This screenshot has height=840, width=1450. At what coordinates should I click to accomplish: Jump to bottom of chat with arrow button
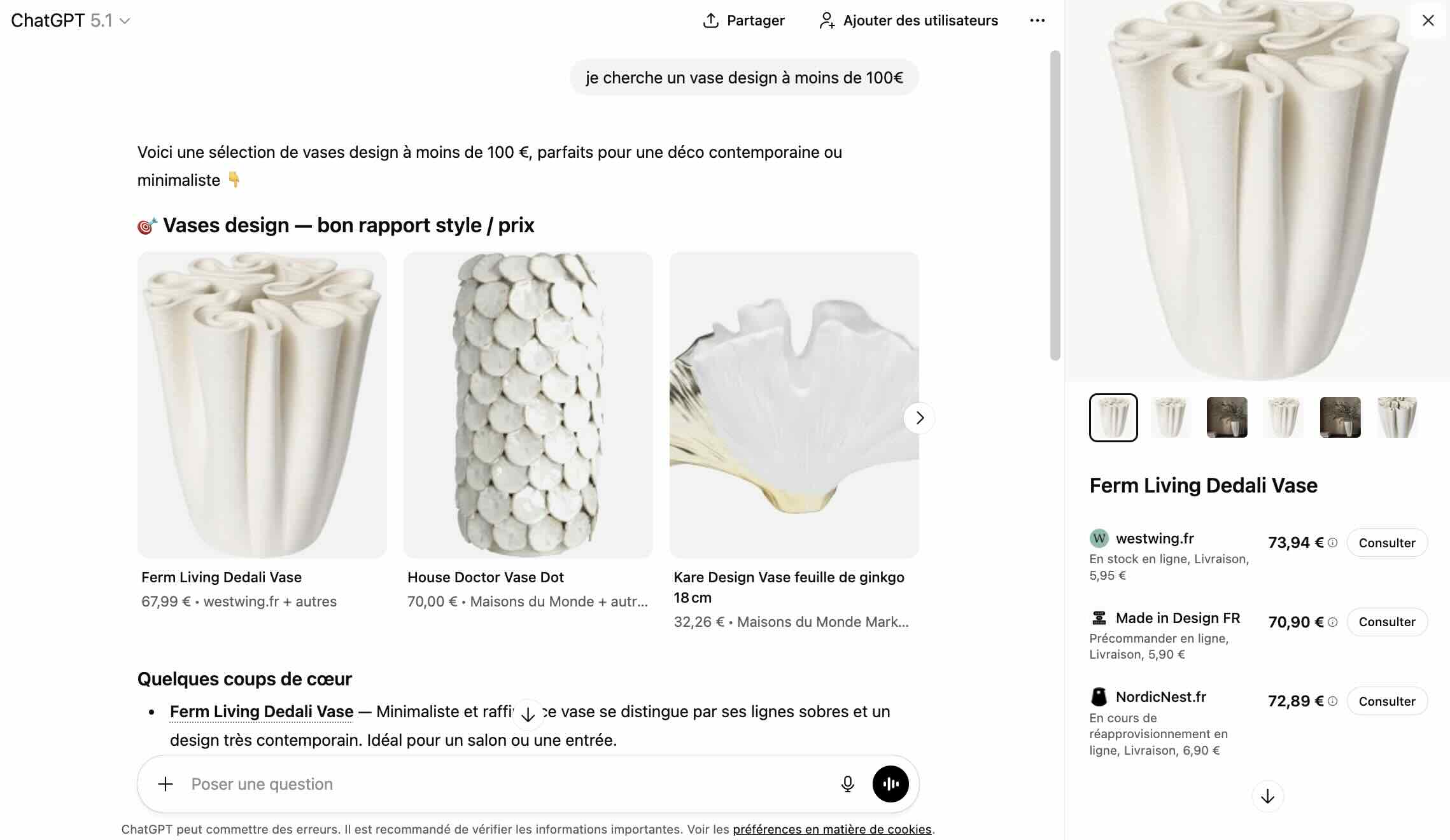(528, 714)
